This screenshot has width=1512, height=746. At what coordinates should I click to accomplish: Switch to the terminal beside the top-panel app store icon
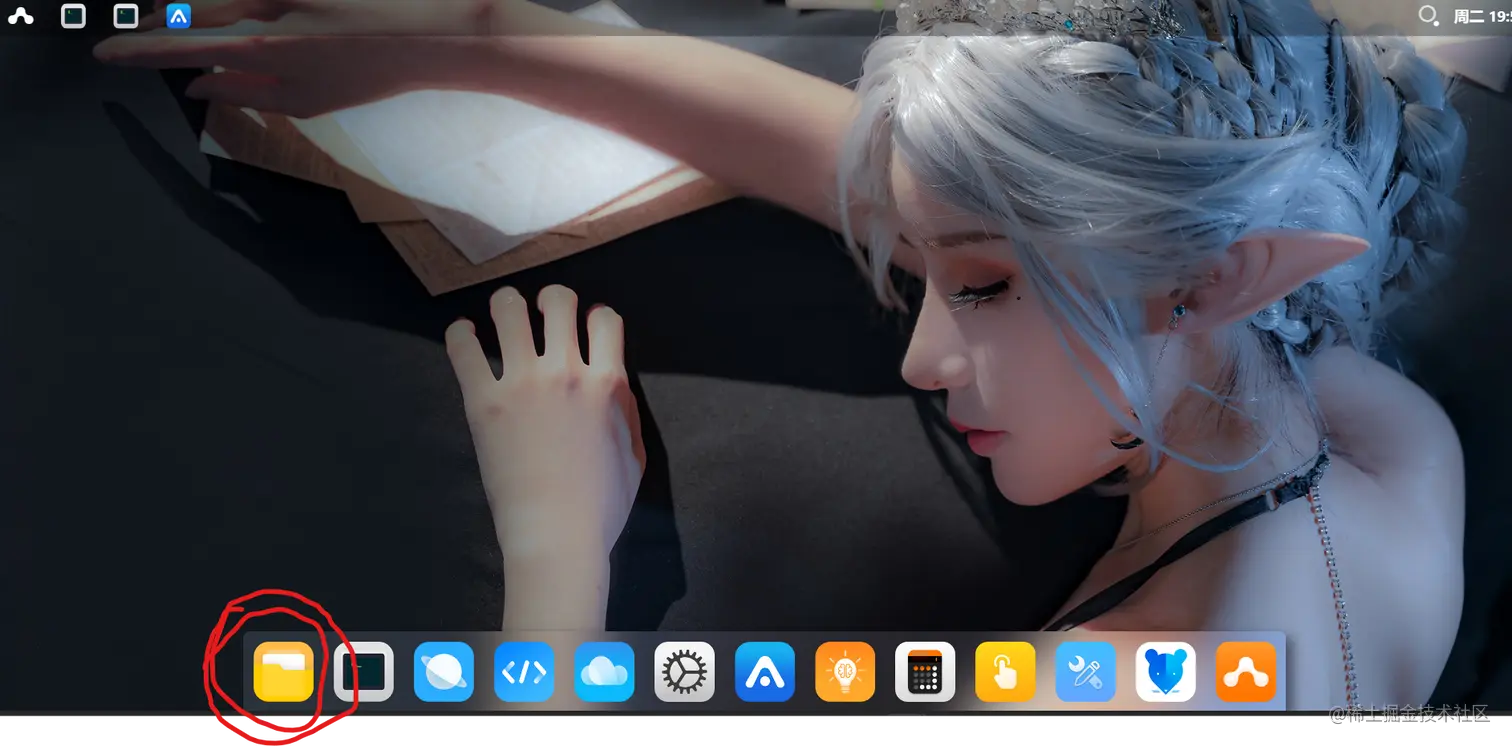pyautogui.click(x=126, y=16)
